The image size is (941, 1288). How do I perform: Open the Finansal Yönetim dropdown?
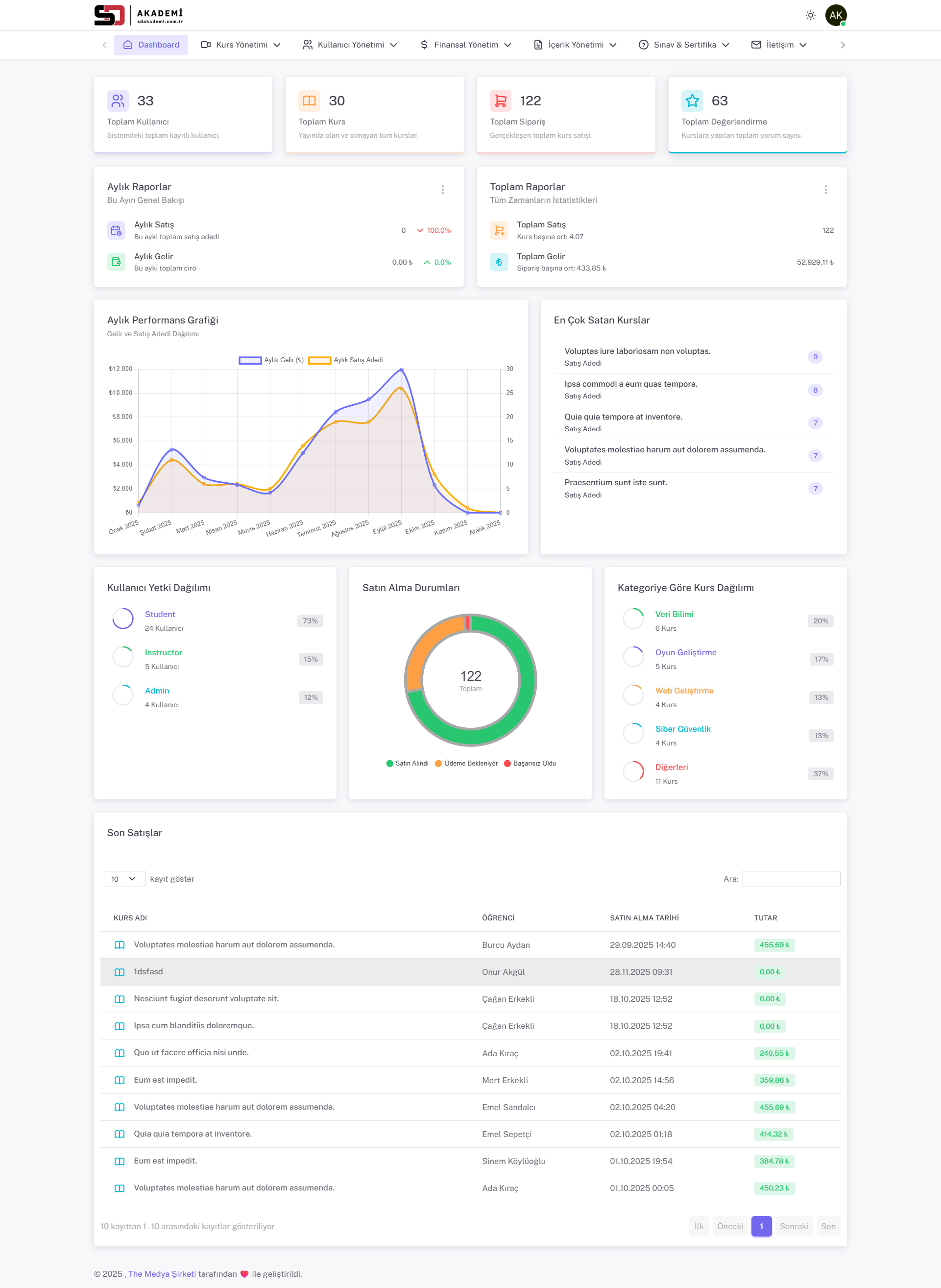465,45
